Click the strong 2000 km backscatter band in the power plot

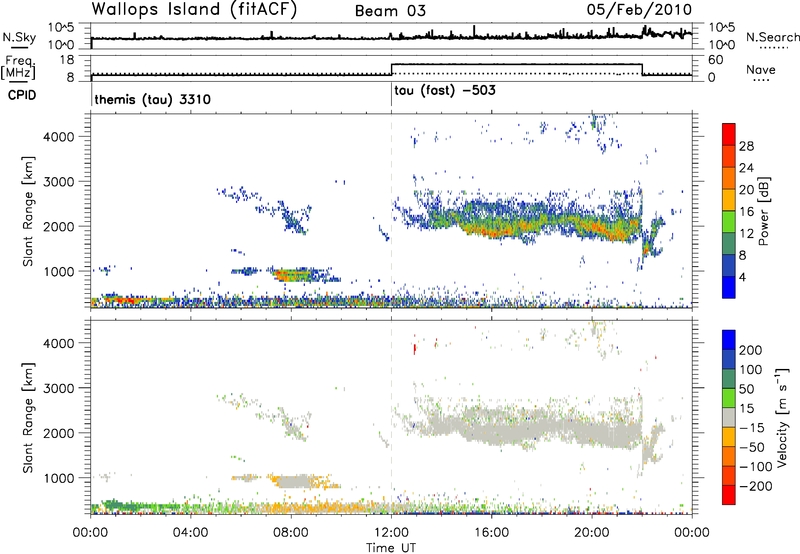[x=536, y=222]
